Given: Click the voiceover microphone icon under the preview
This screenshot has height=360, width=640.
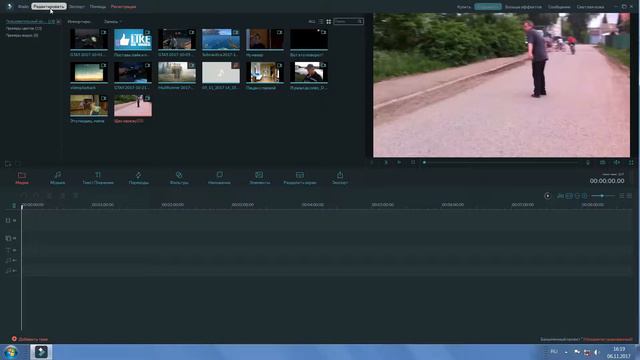Looking at the screenshot, I should (588, 162).
